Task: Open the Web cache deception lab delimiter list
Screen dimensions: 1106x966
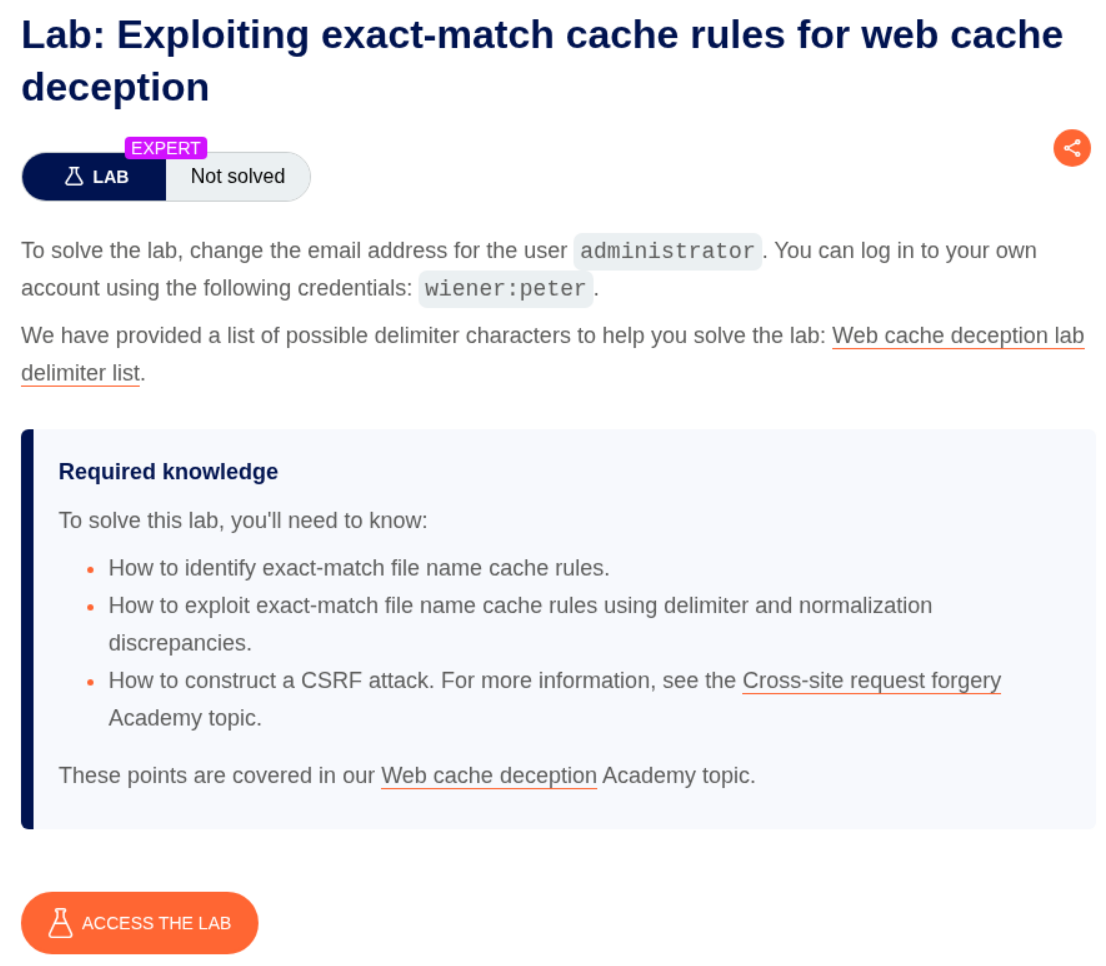Action: tap(957, 336)
